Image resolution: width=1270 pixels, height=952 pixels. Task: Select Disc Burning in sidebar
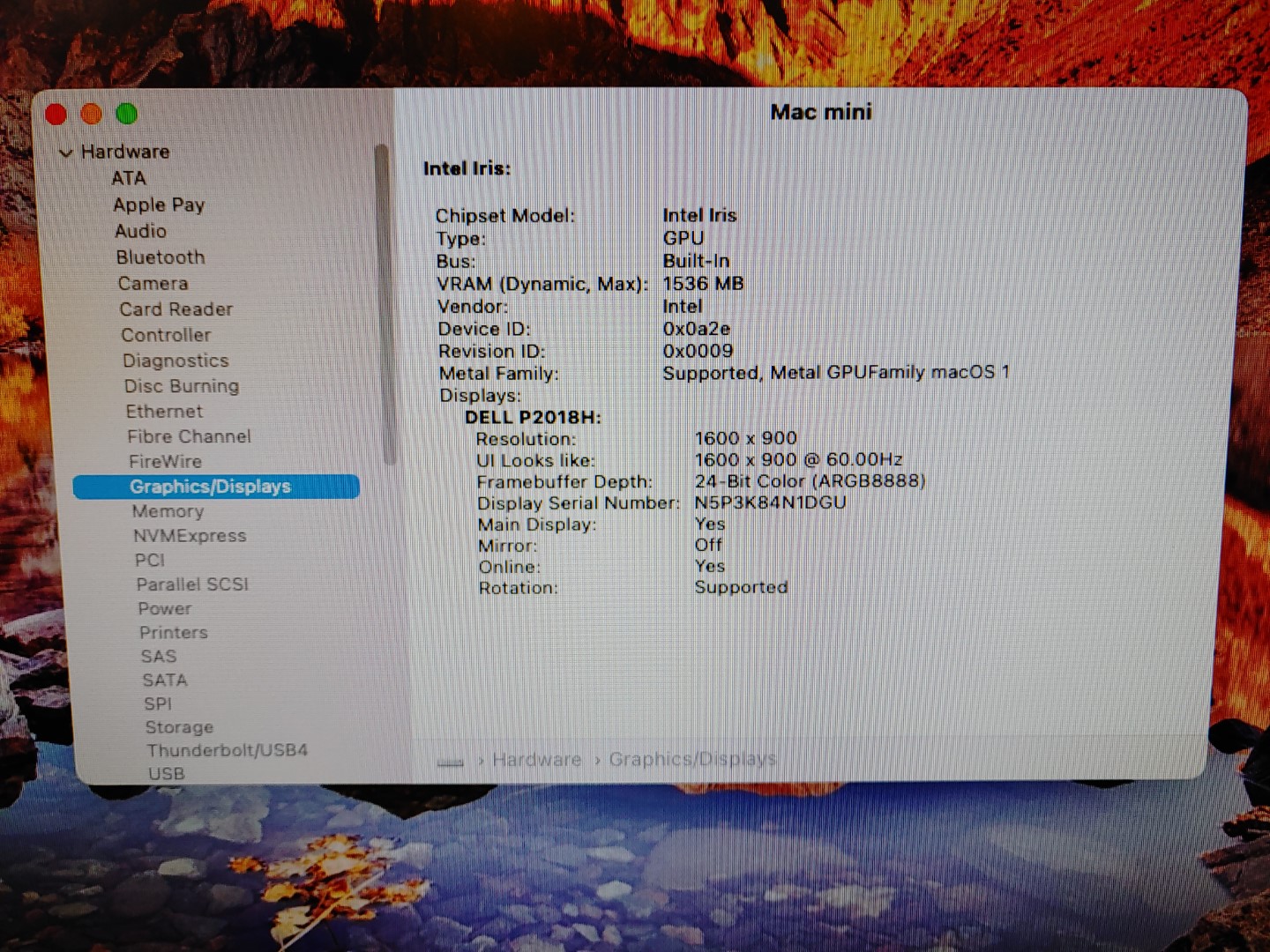coord(182,386)
